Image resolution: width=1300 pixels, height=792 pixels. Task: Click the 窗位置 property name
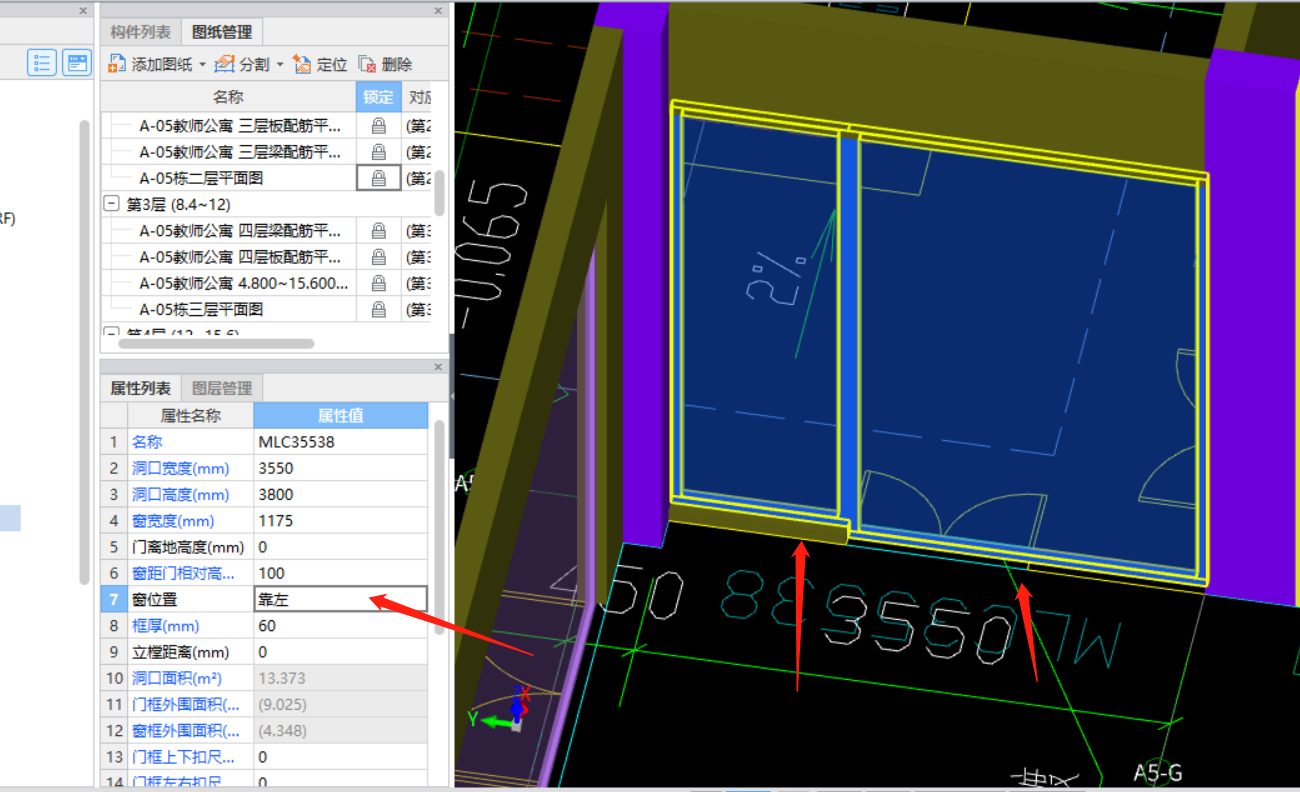(x=155, y=599)
